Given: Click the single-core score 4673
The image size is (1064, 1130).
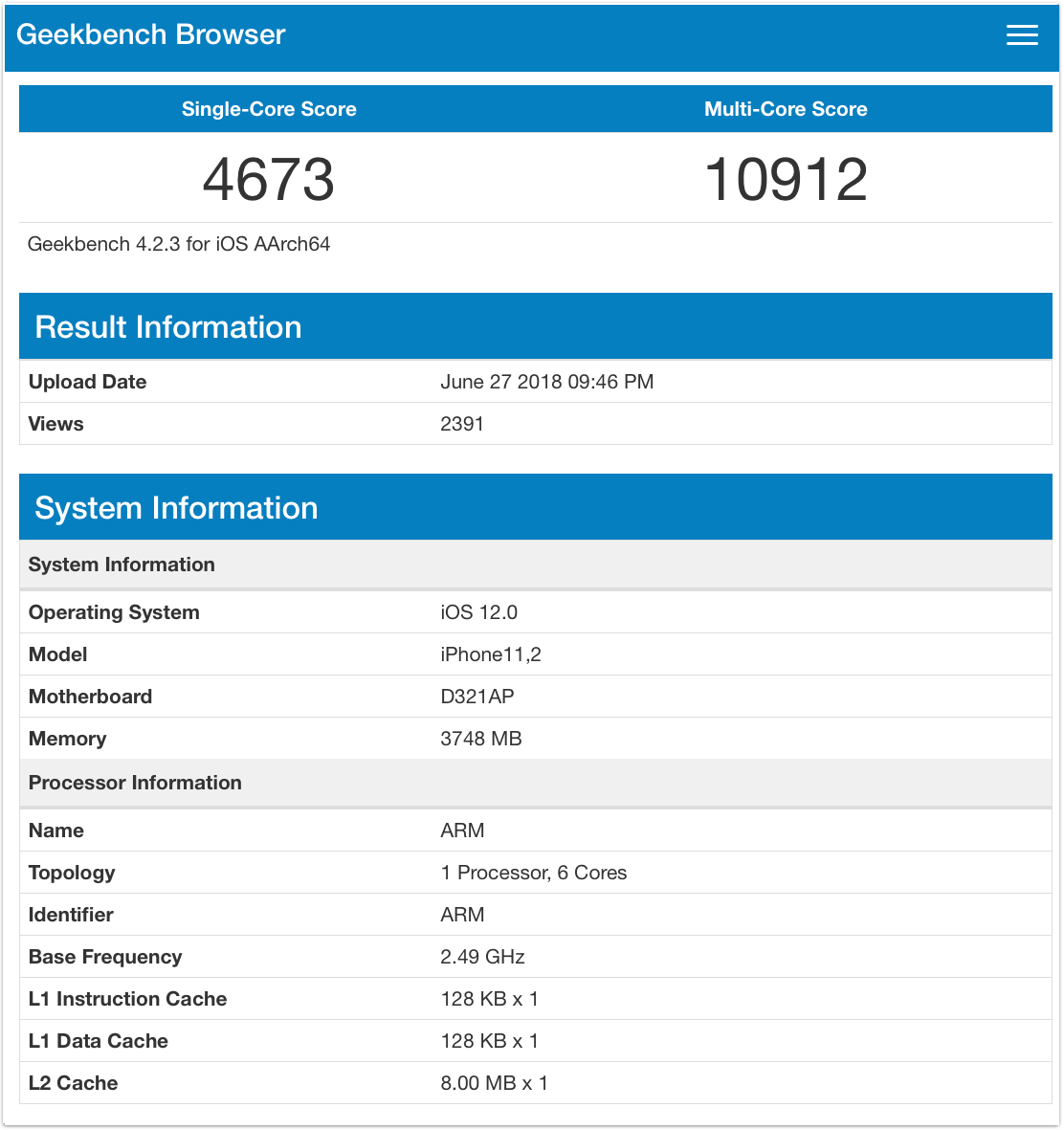Looking at the screenshot, I should (x=268, y=180).
